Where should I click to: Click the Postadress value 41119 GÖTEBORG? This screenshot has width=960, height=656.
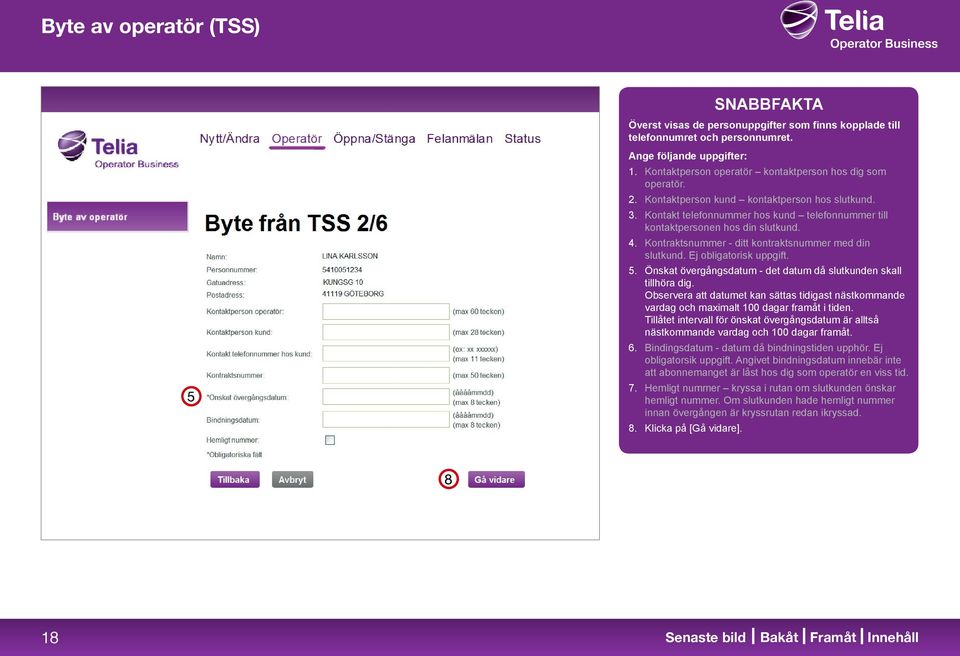tap(353, 294)
